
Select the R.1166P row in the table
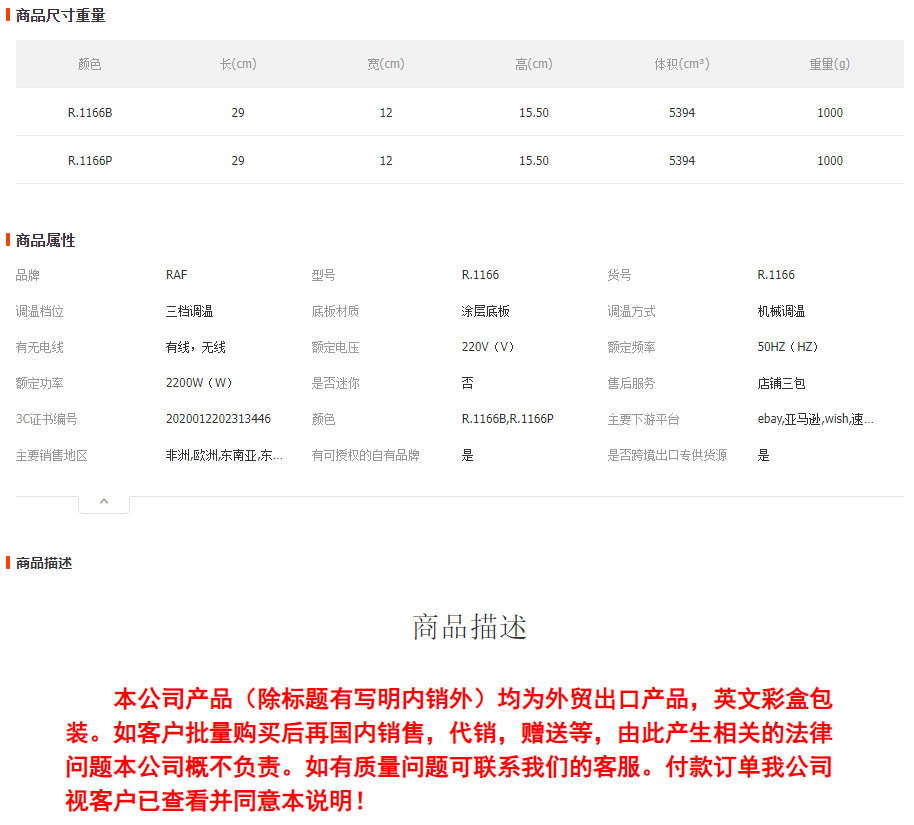90,160
